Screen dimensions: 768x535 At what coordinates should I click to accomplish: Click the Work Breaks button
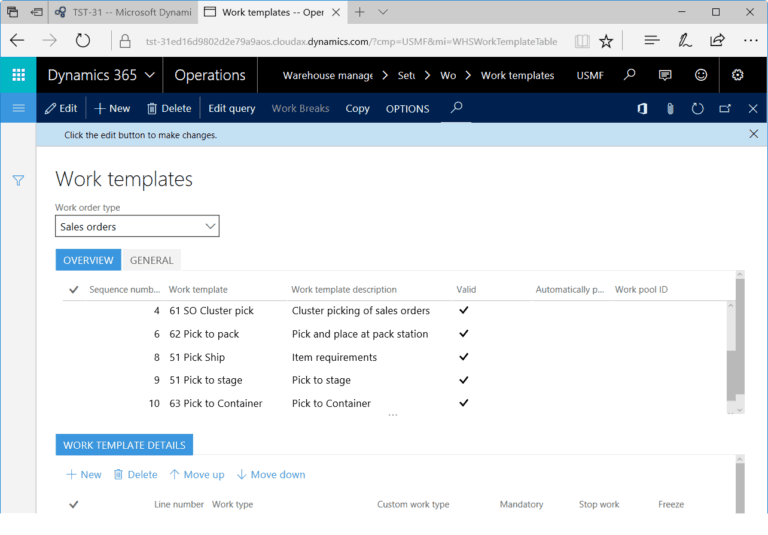[300, 109]
